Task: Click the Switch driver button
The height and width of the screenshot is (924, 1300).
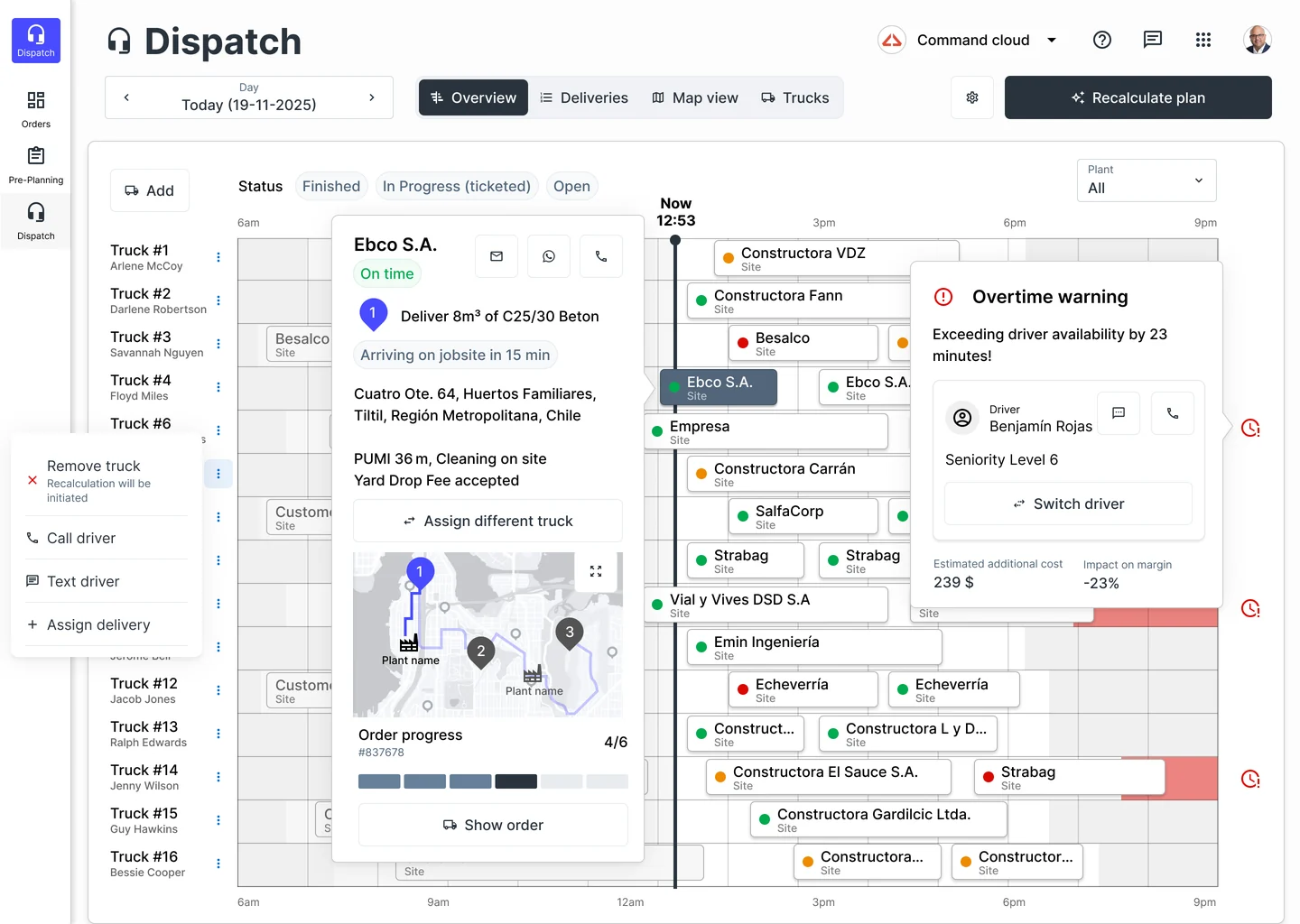Action: click(x=1068, y=504)
